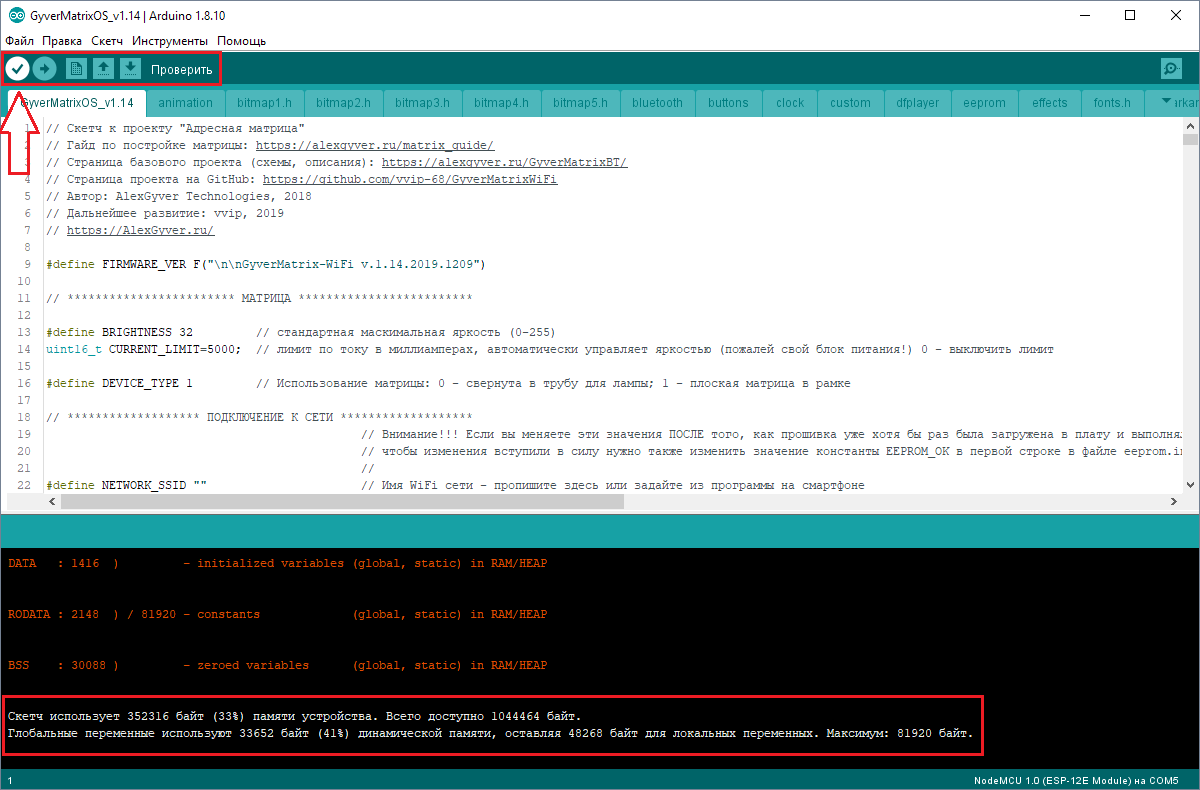The width and height of the screenshot is (1200, 790).
Task: Click the editor scroll down arrow
Action: 1190,485
